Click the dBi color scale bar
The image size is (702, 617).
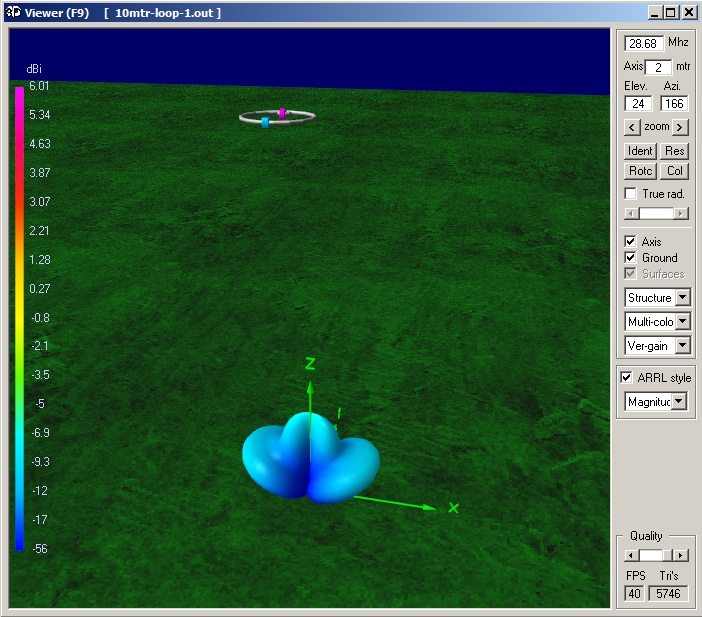click(19, 318)
